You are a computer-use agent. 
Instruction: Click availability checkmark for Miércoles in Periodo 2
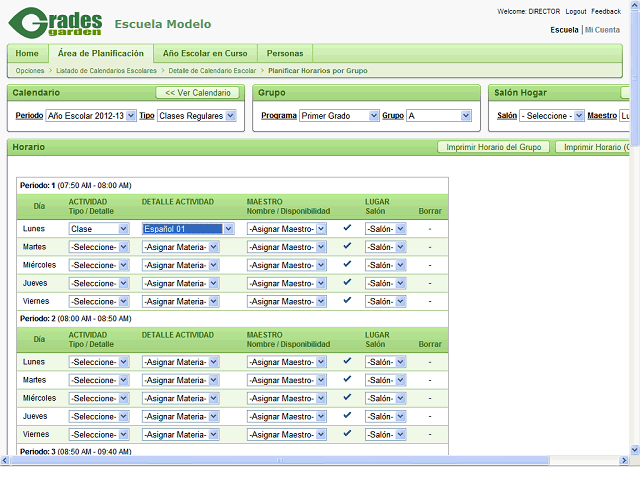click(347, 397)
